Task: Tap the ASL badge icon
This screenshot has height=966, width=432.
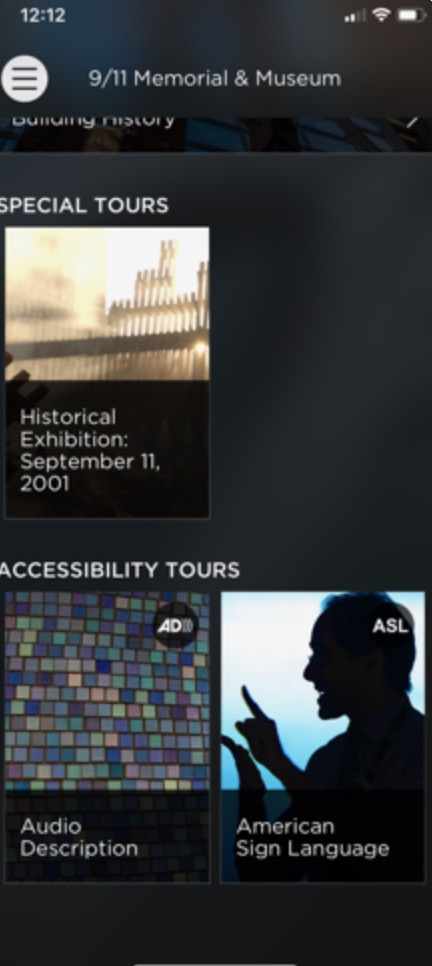Action: click(391, 626)
